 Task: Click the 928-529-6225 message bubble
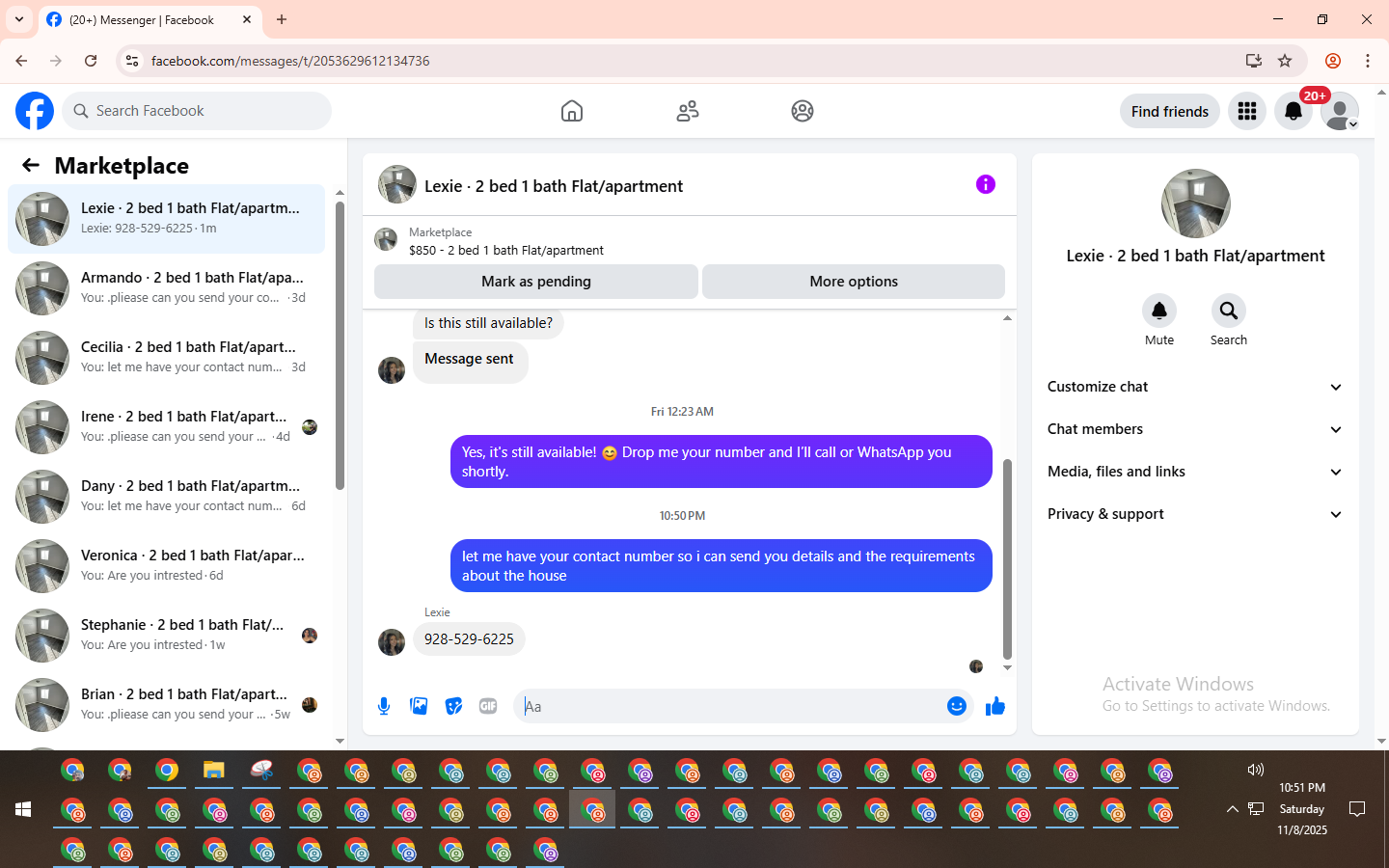coord(469,639)
